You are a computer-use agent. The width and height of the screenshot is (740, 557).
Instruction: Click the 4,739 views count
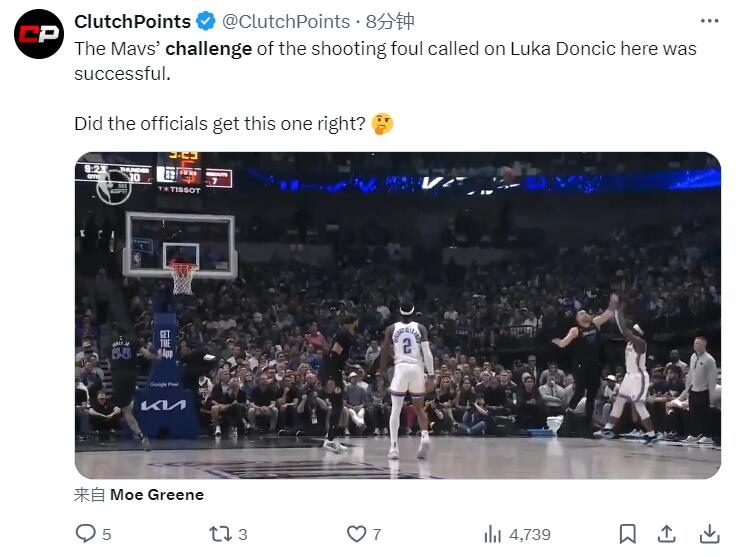[x=530, y=534]
